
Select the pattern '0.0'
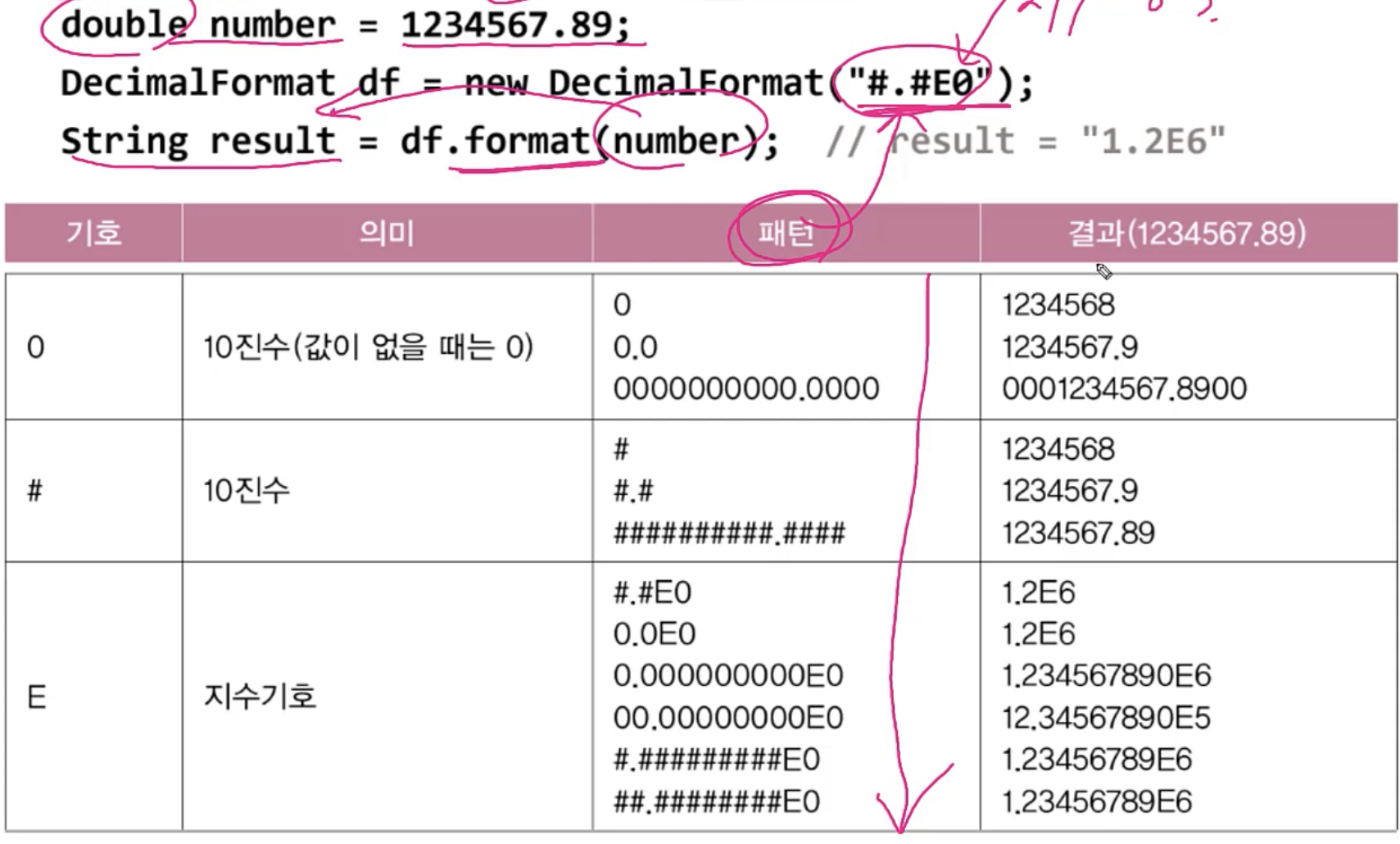point(635,347)
